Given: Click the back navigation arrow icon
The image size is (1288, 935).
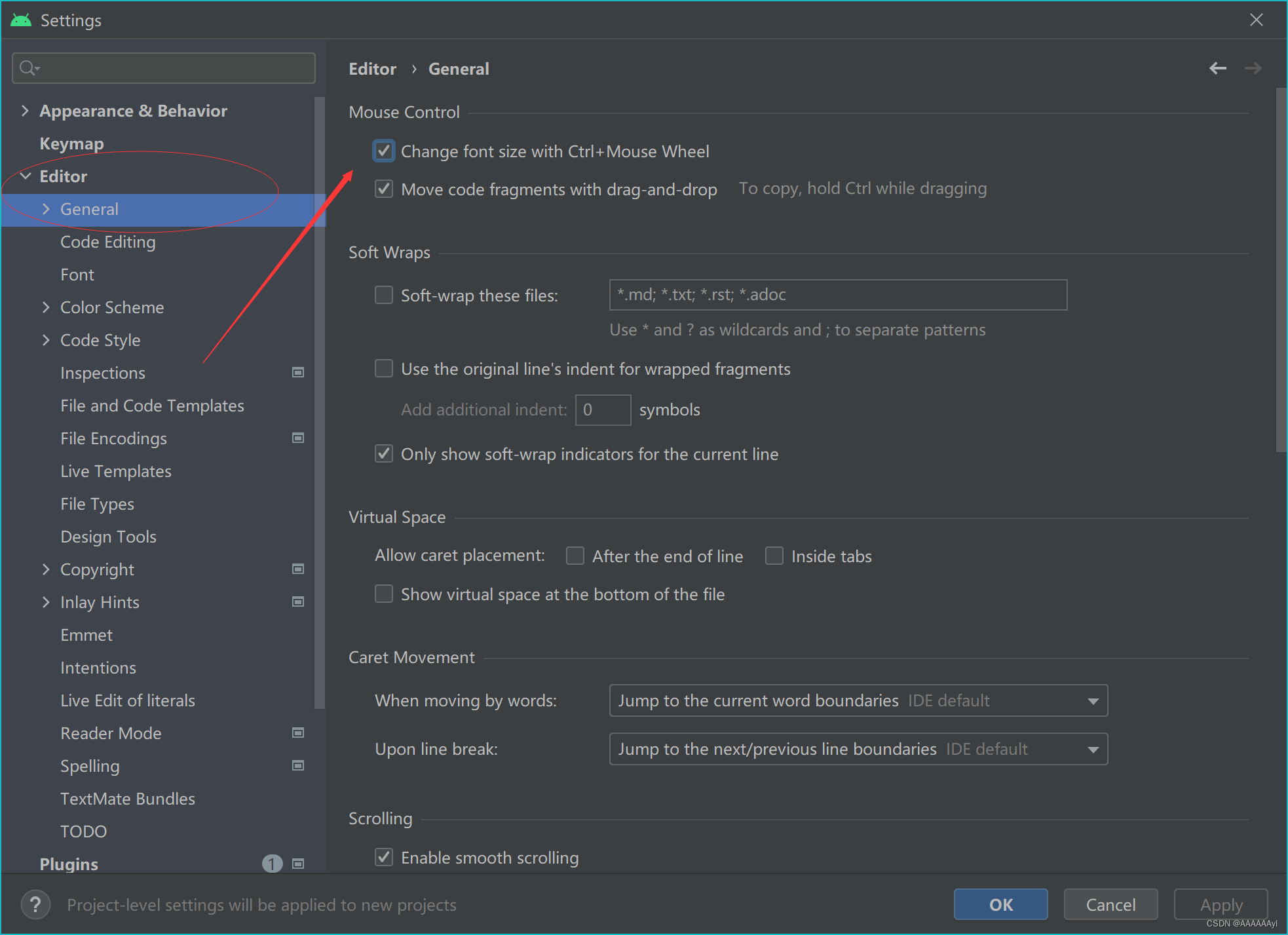Looking at the screenshot, I should pyautogui.click(x=1217, y=68).
